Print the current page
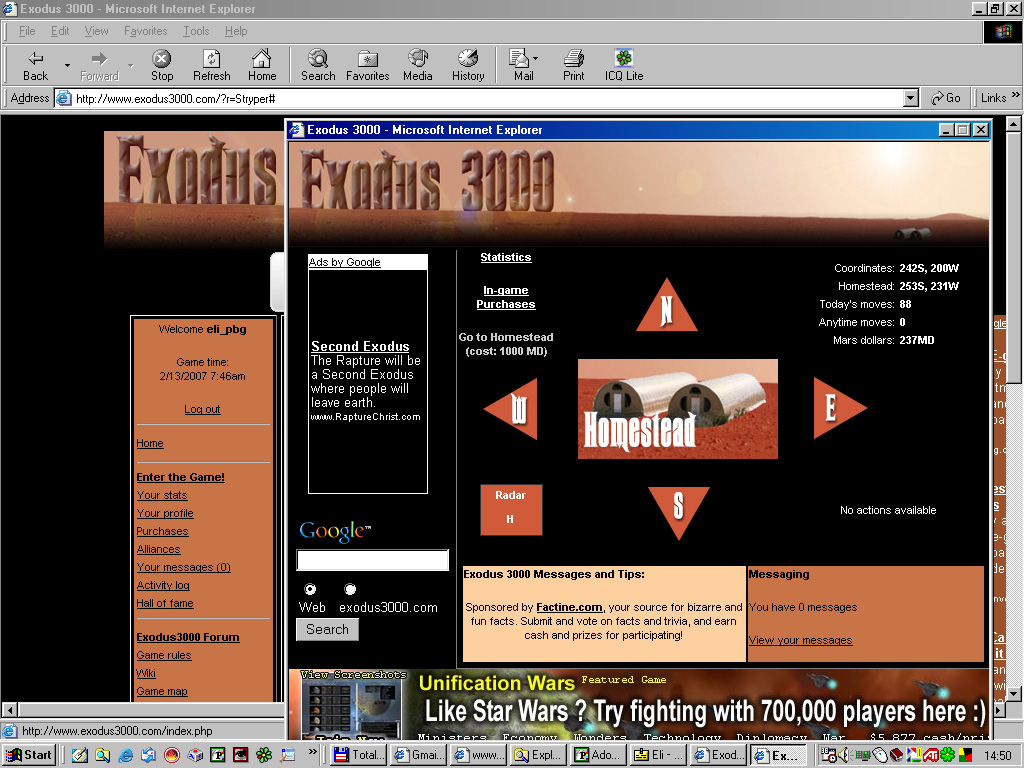Screen dimensions: 1024x768 (x=573, y=65)
